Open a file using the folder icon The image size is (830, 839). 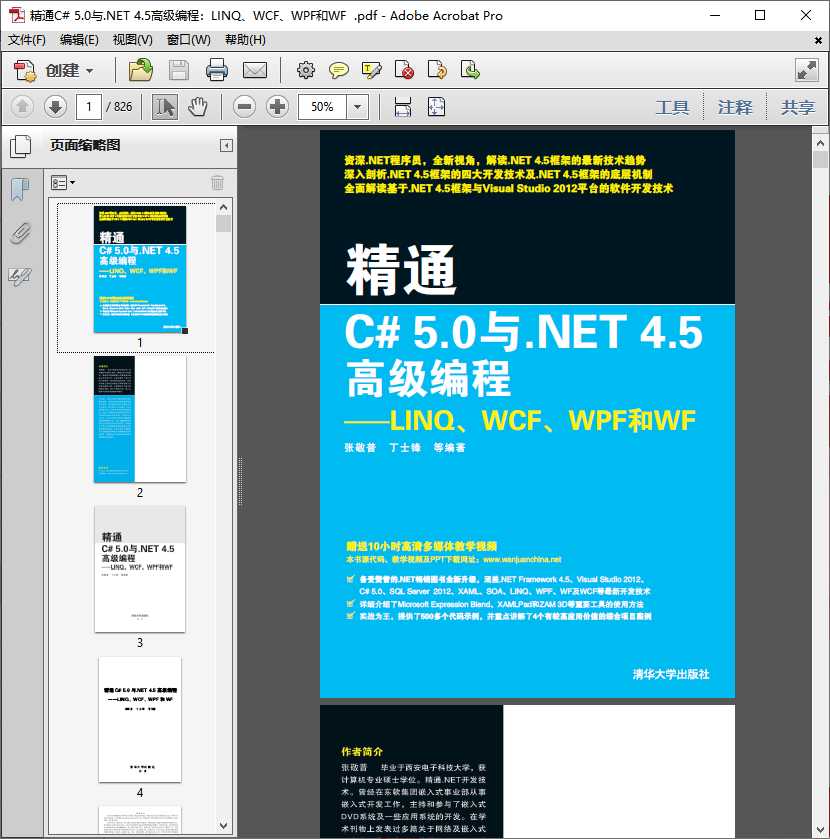(x=139, y=71)
